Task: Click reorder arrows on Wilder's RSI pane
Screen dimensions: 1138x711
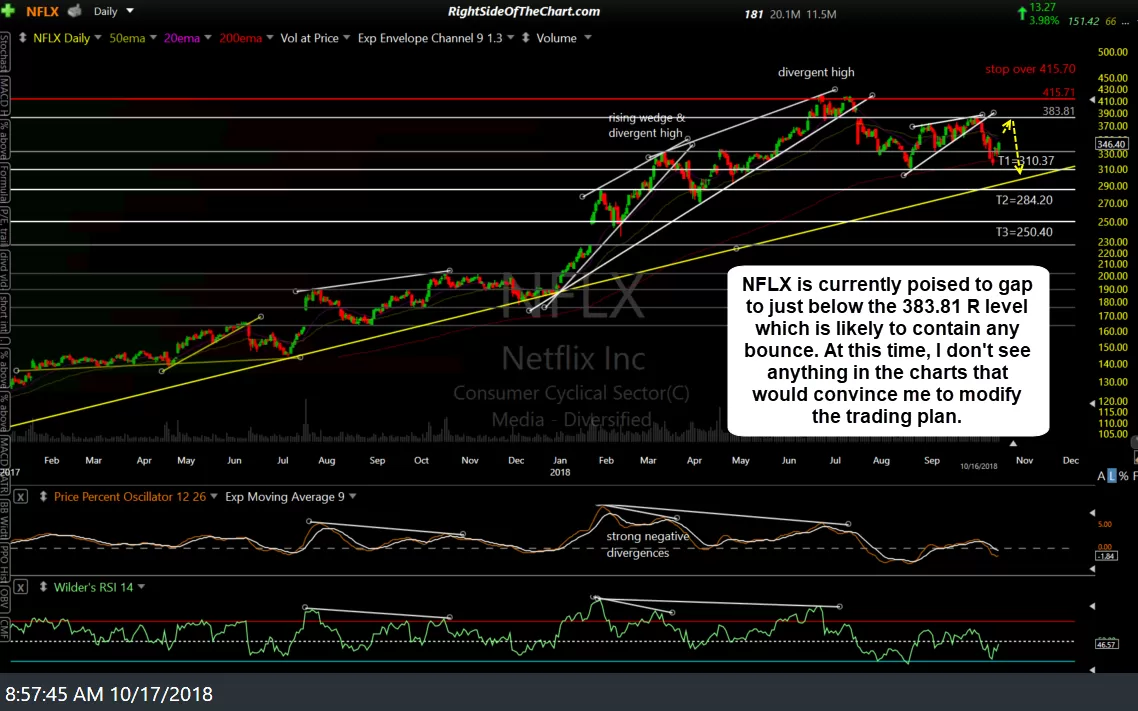Action: tap(43, 587)
